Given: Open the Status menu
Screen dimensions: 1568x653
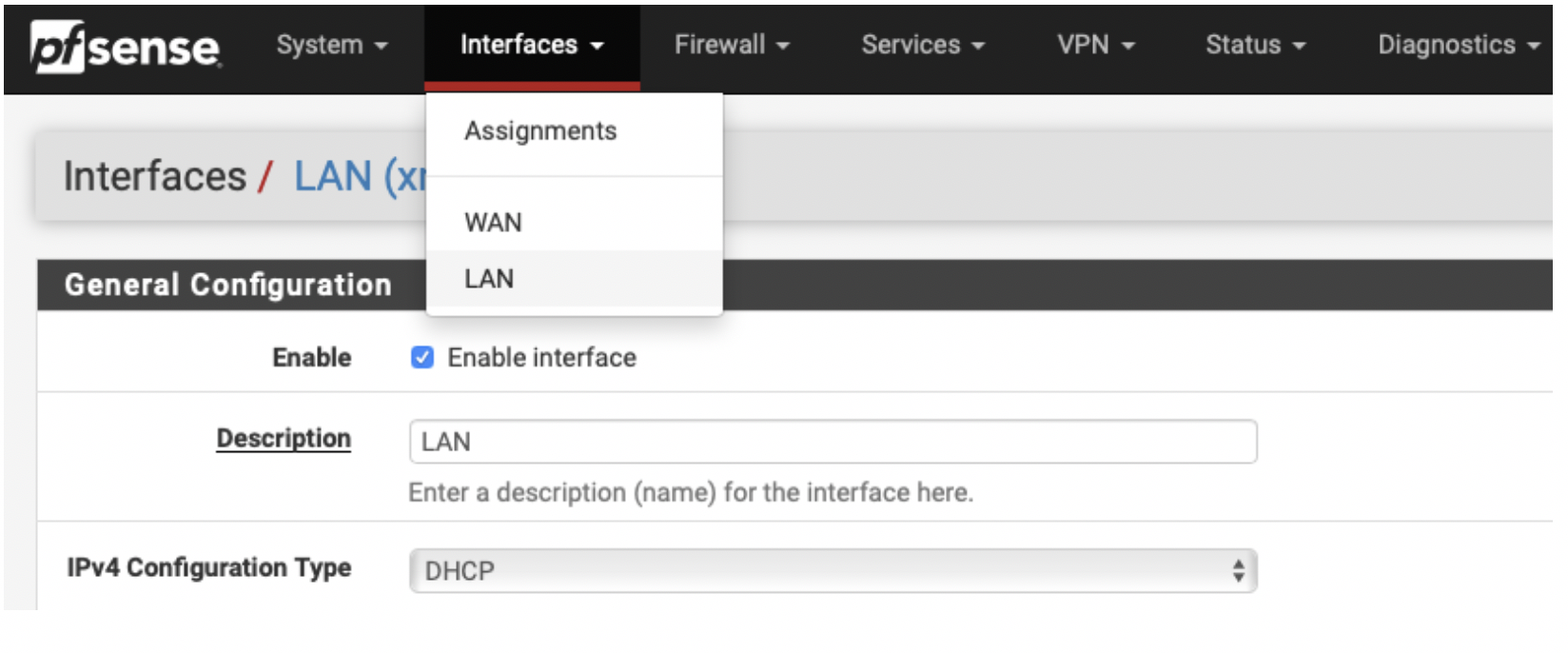Looking at the screenshot, I should tap(1254, 45).
